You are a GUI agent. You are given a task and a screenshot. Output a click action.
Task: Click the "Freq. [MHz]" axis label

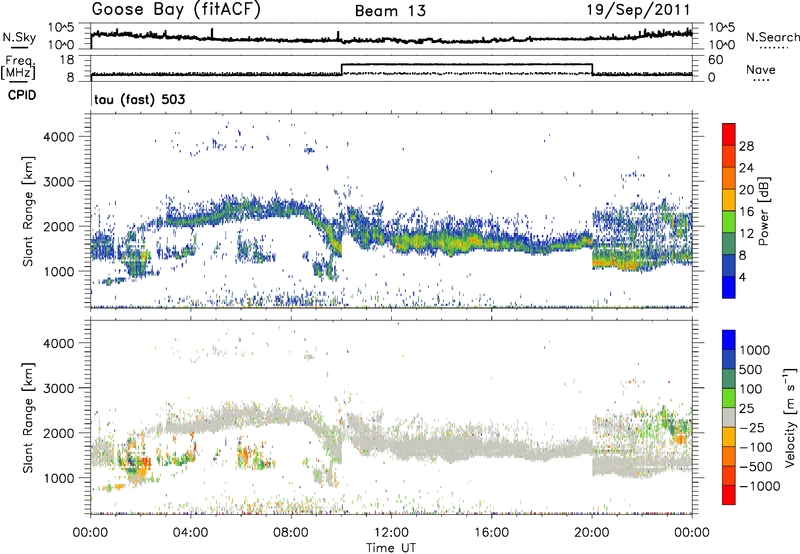coord(18,67)
